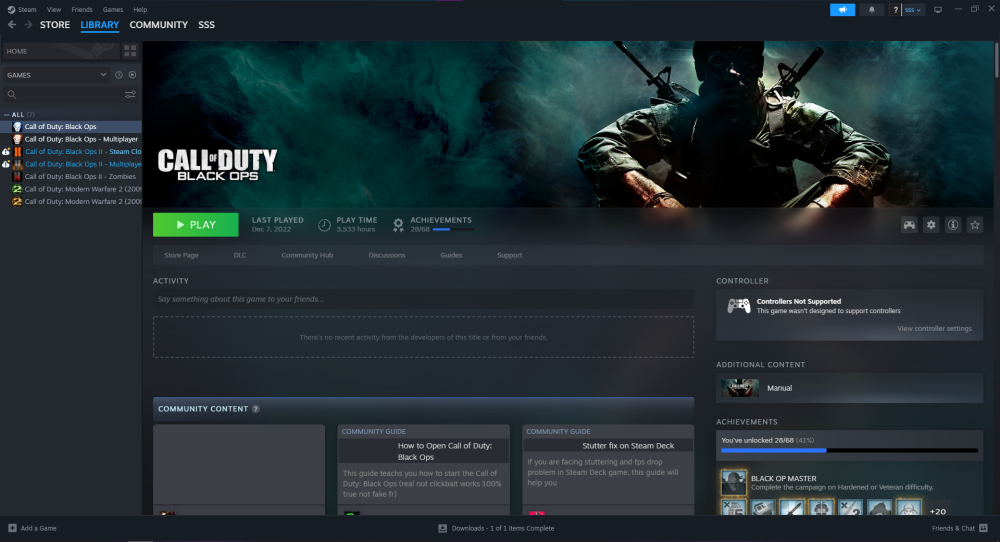The image size is (1000, 542).
Task: Add game to favorites with star icon
Action: click(975, 225)
